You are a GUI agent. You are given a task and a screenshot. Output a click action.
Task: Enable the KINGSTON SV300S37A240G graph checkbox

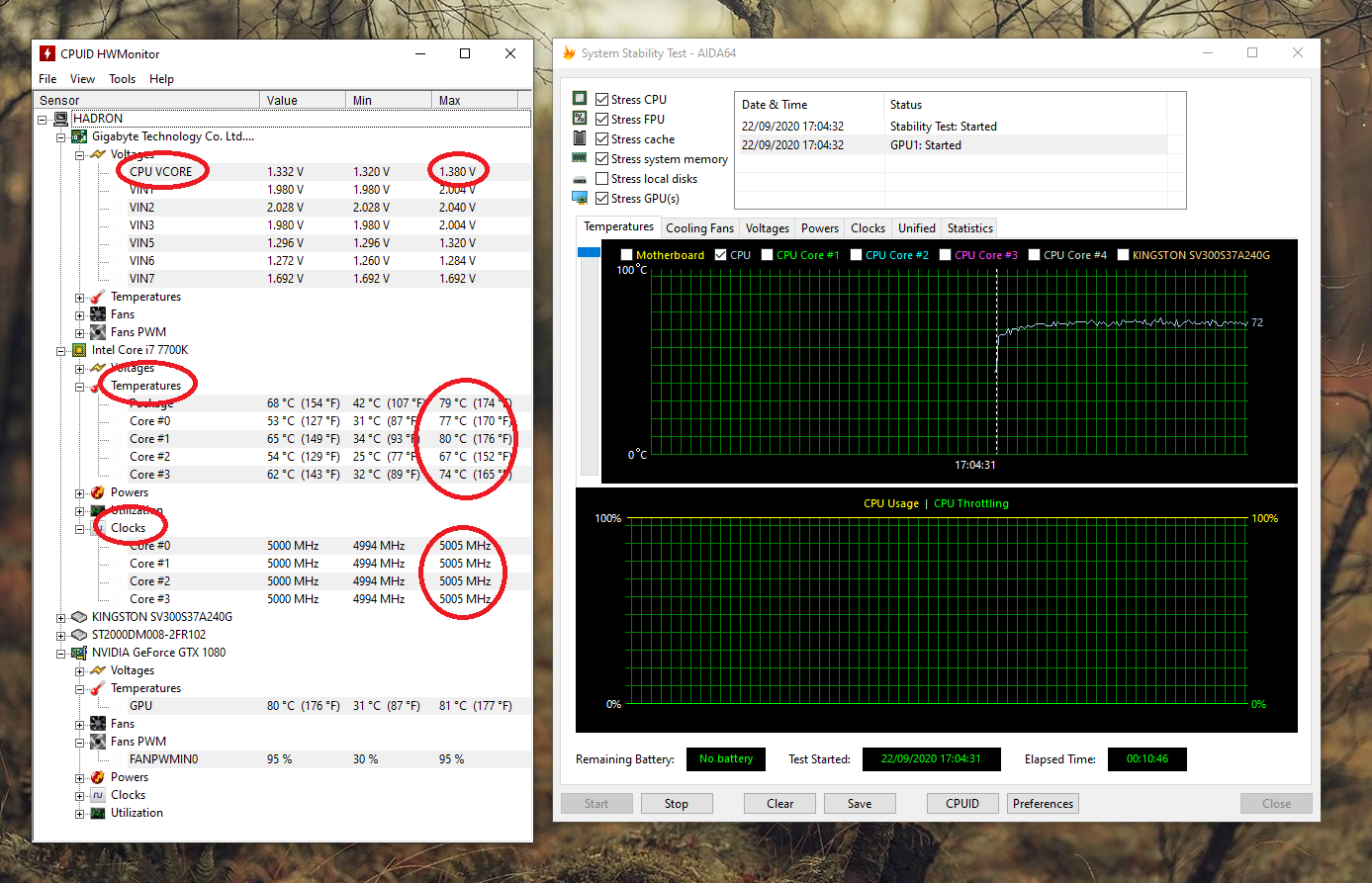coord(1123,254)
